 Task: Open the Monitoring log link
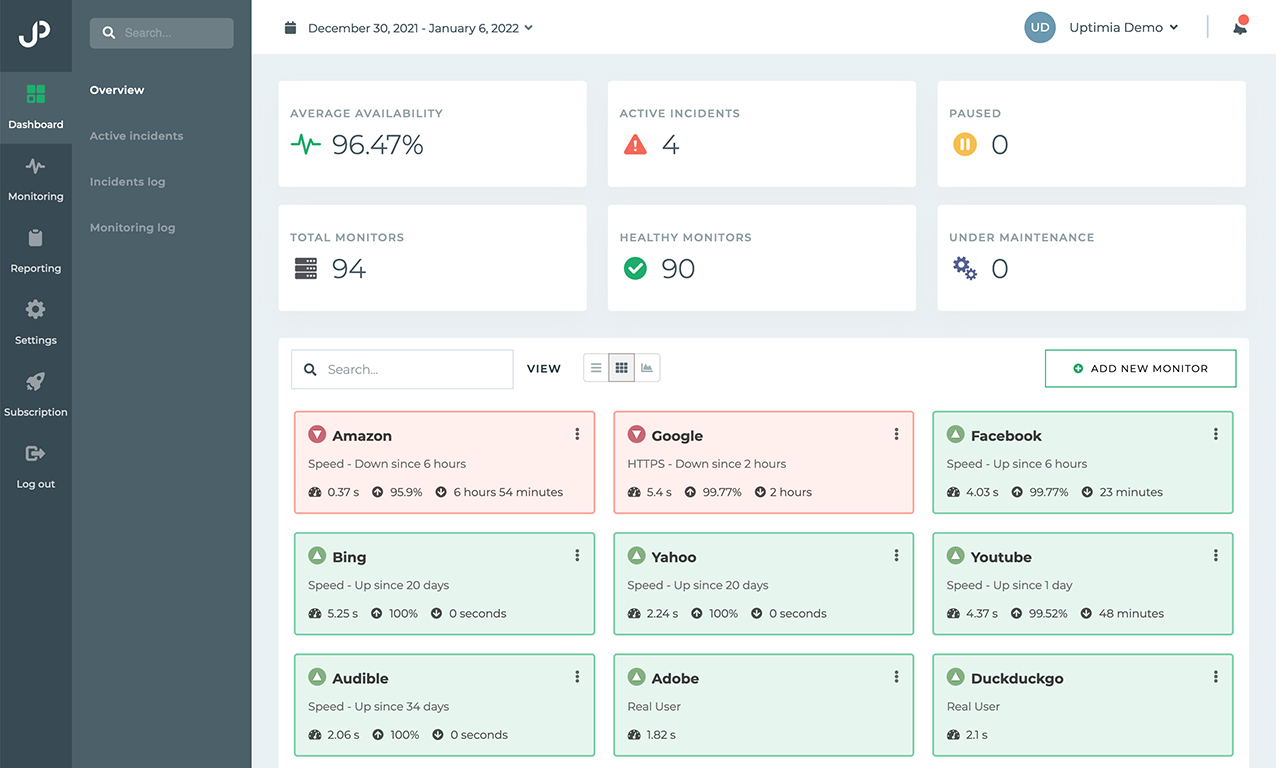point(132,228)
